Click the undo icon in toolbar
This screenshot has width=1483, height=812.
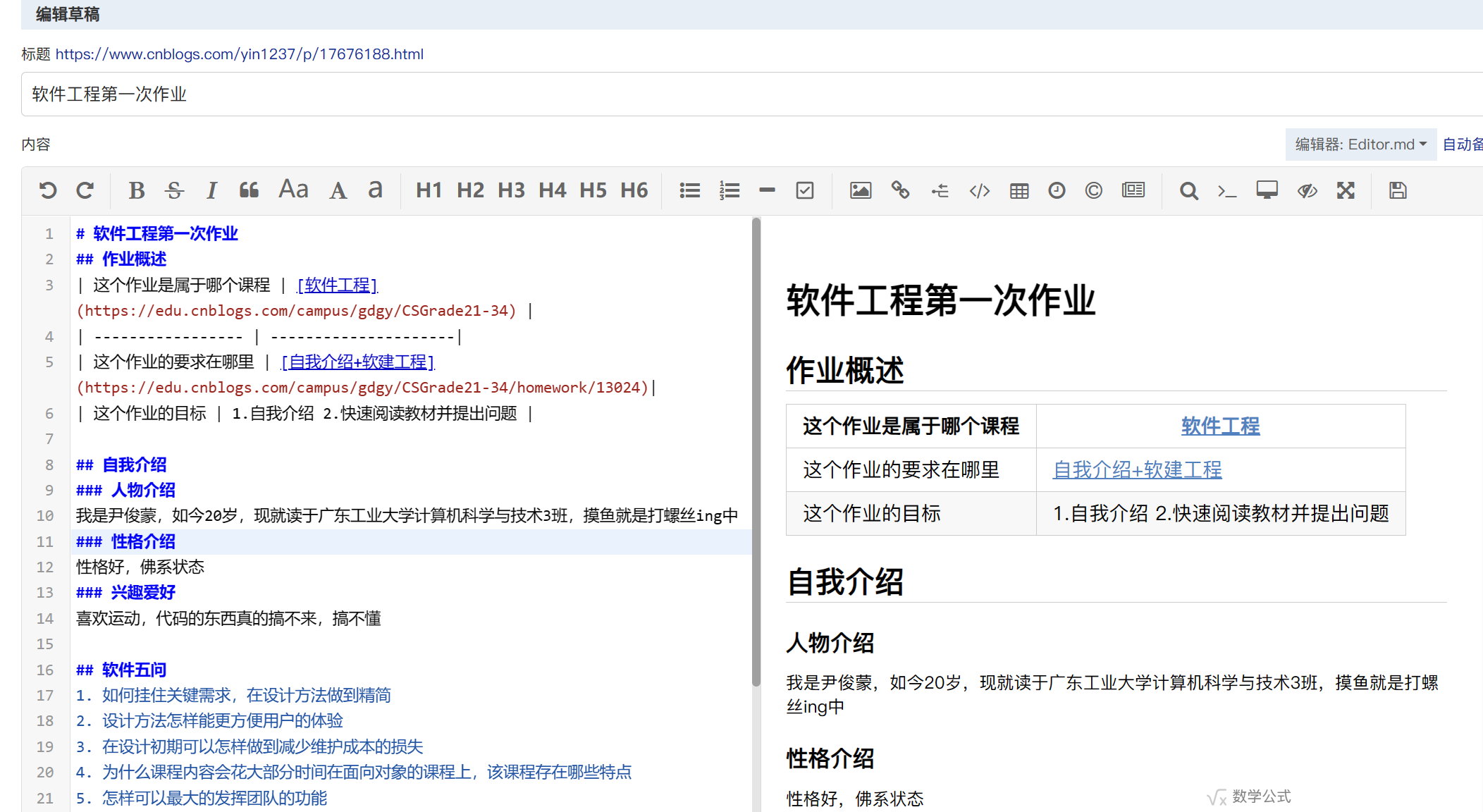[48, 190]
